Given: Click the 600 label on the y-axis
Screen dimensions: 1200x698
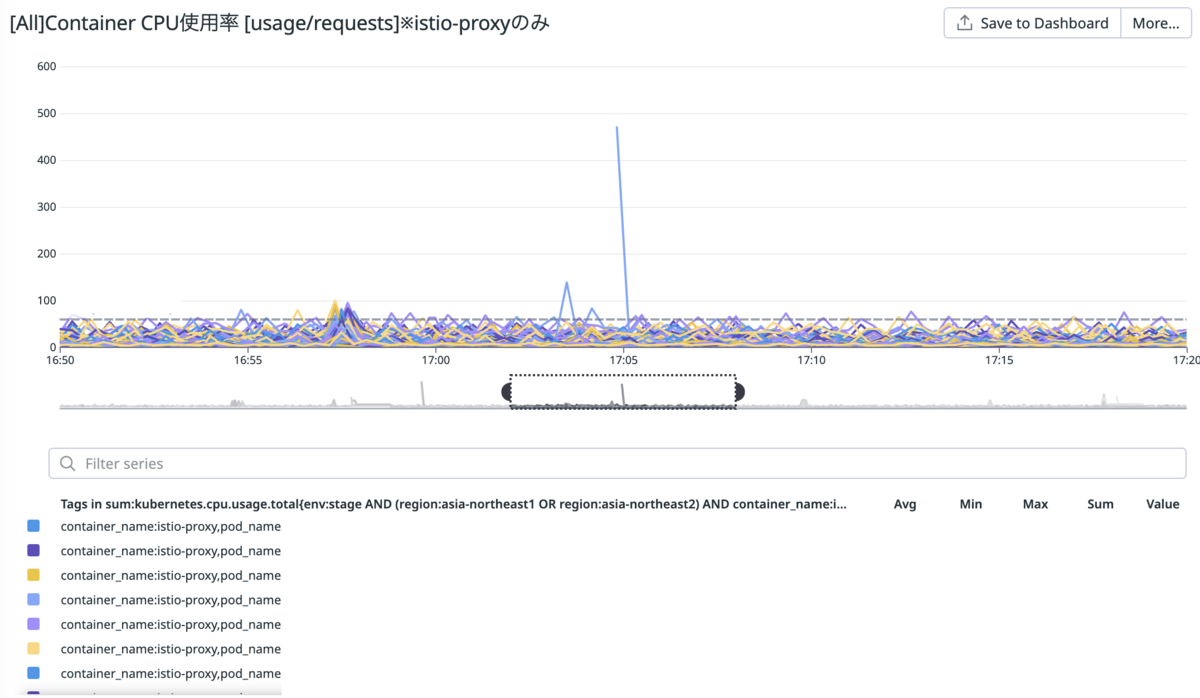Looking at the screenshot, I should coord(46,67).
